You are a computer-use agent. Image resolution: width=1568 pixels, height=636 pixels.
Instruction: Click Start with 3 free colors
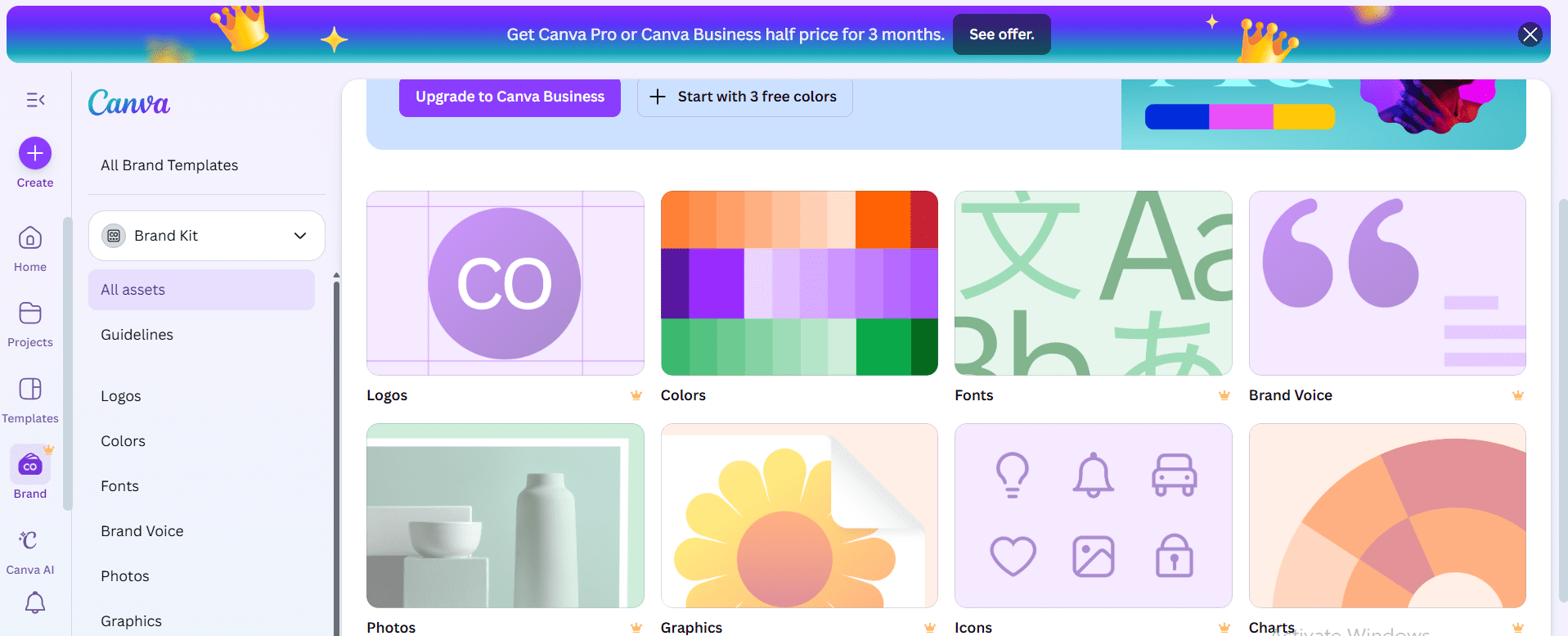(744, 97)
